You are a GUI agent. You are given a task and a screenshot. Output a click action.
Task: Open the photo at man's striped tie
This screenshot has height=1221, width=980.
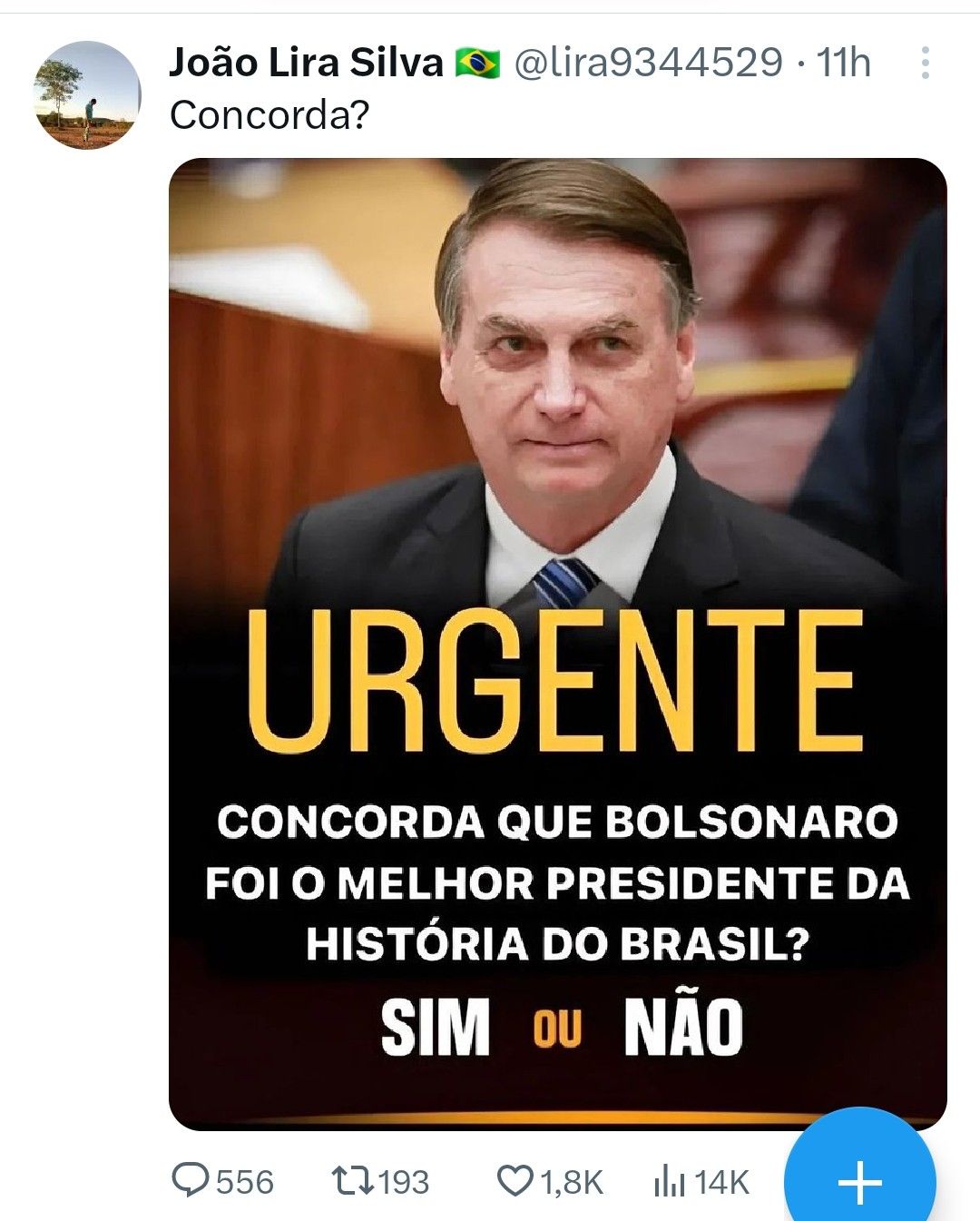pyautogui.click(x=564, y=583)
